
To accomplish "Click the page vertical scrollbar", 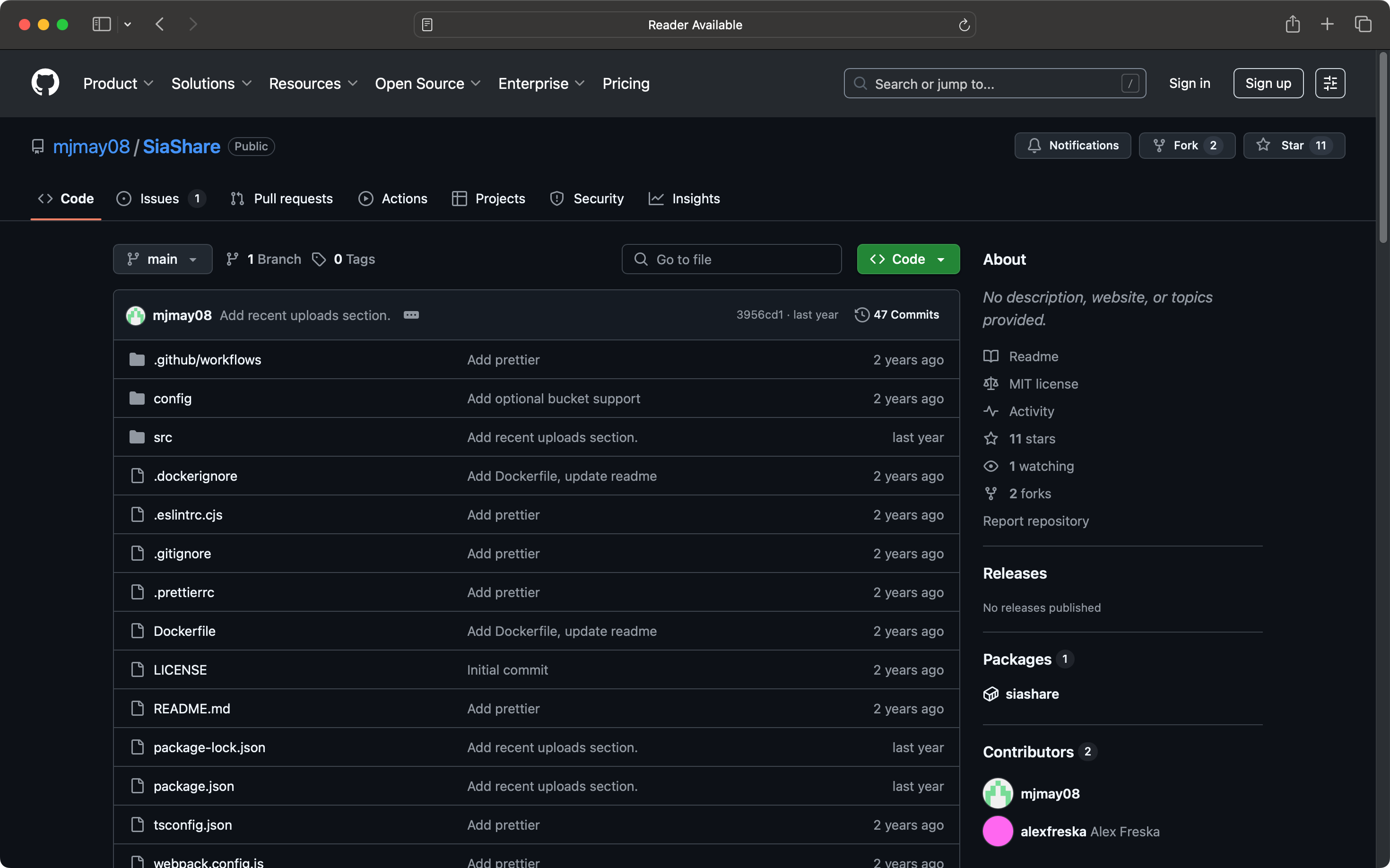I will tap(1382, 148).
